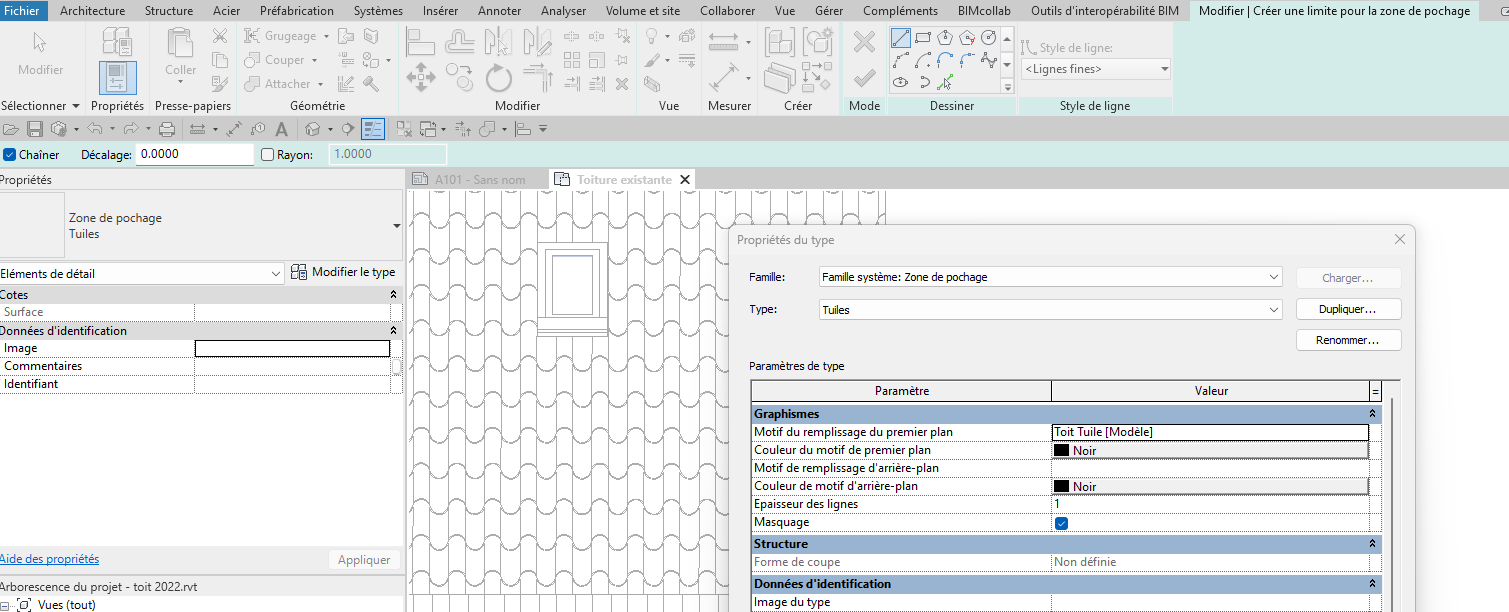Click the red X to cancel the edit mode
This screenshot has height=612, width=1509.
click(864, 41)
